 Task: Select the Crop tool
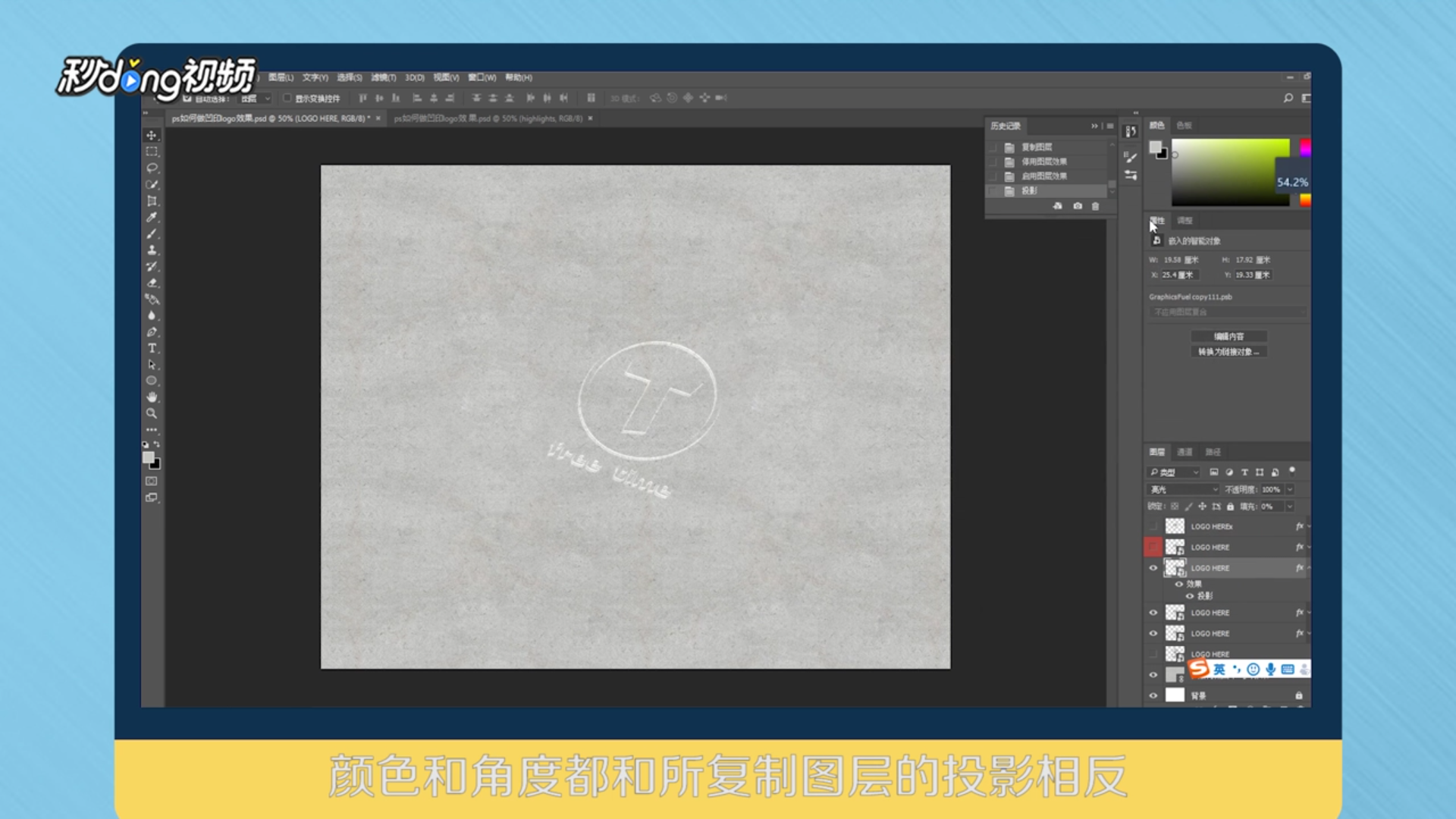coord(152,201)
